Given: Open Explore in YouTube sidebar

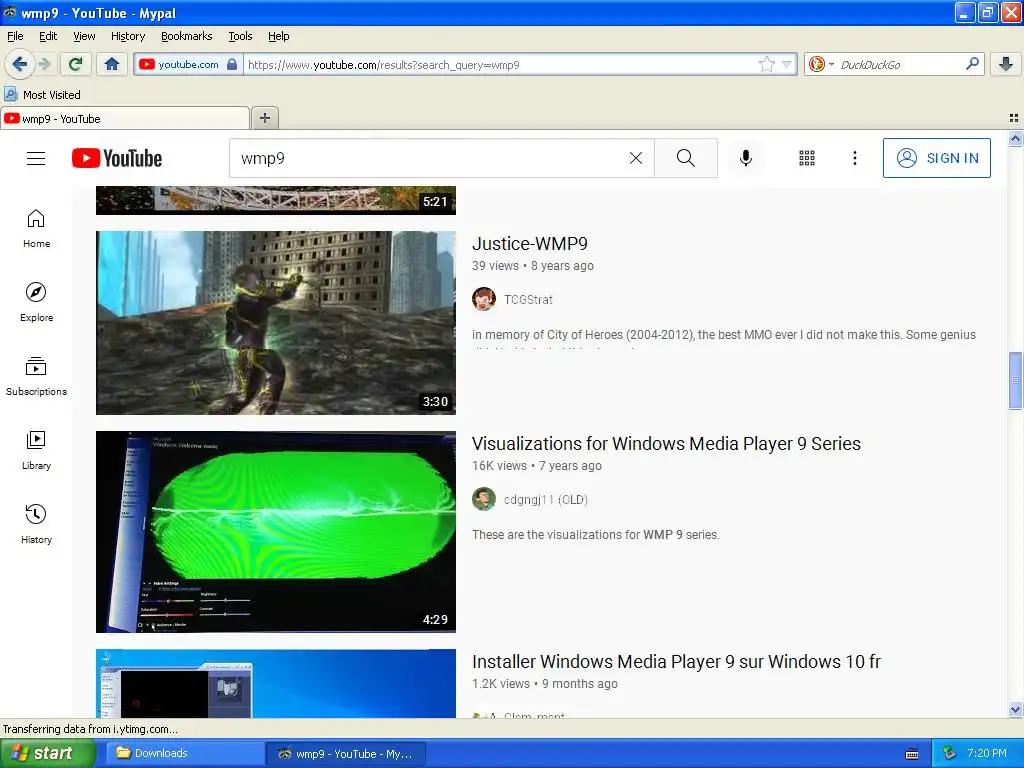Looking at the screenshot, I should click(x=36, y=302).
